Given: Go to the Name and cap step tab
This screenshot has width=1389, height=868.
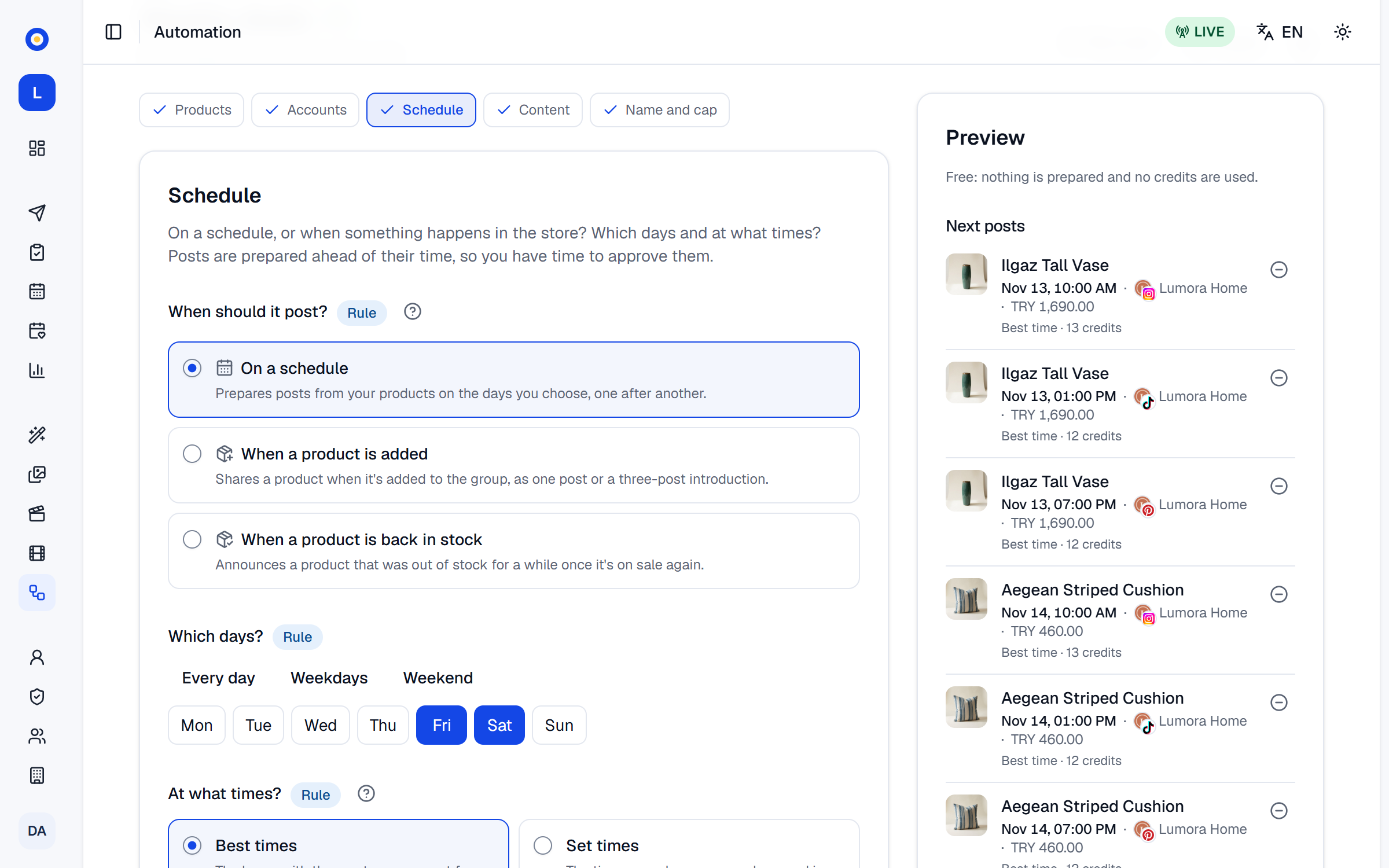Looking at the screenshot, I should (x=660, y=110).
